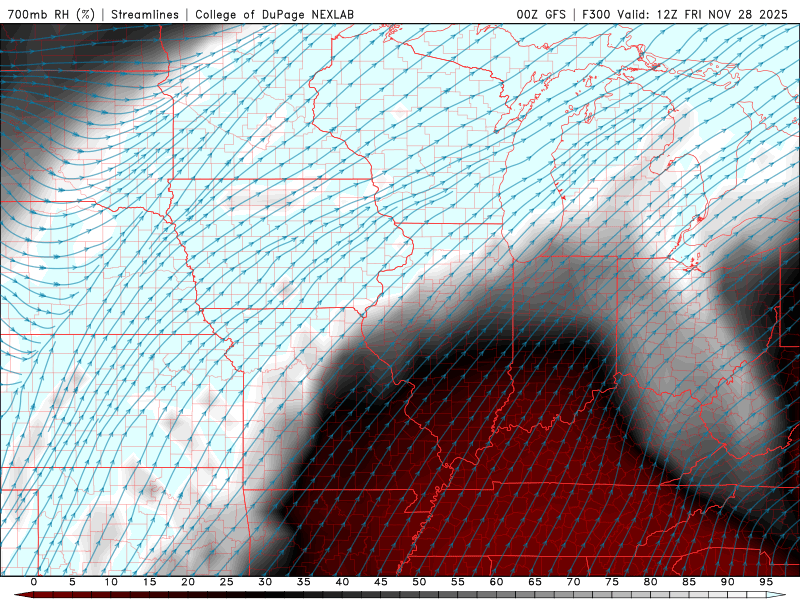Click 'F300 Valid: 12Z FRI NOV 28 2025'
800x600 pixels.
click(x=685, y=14)
